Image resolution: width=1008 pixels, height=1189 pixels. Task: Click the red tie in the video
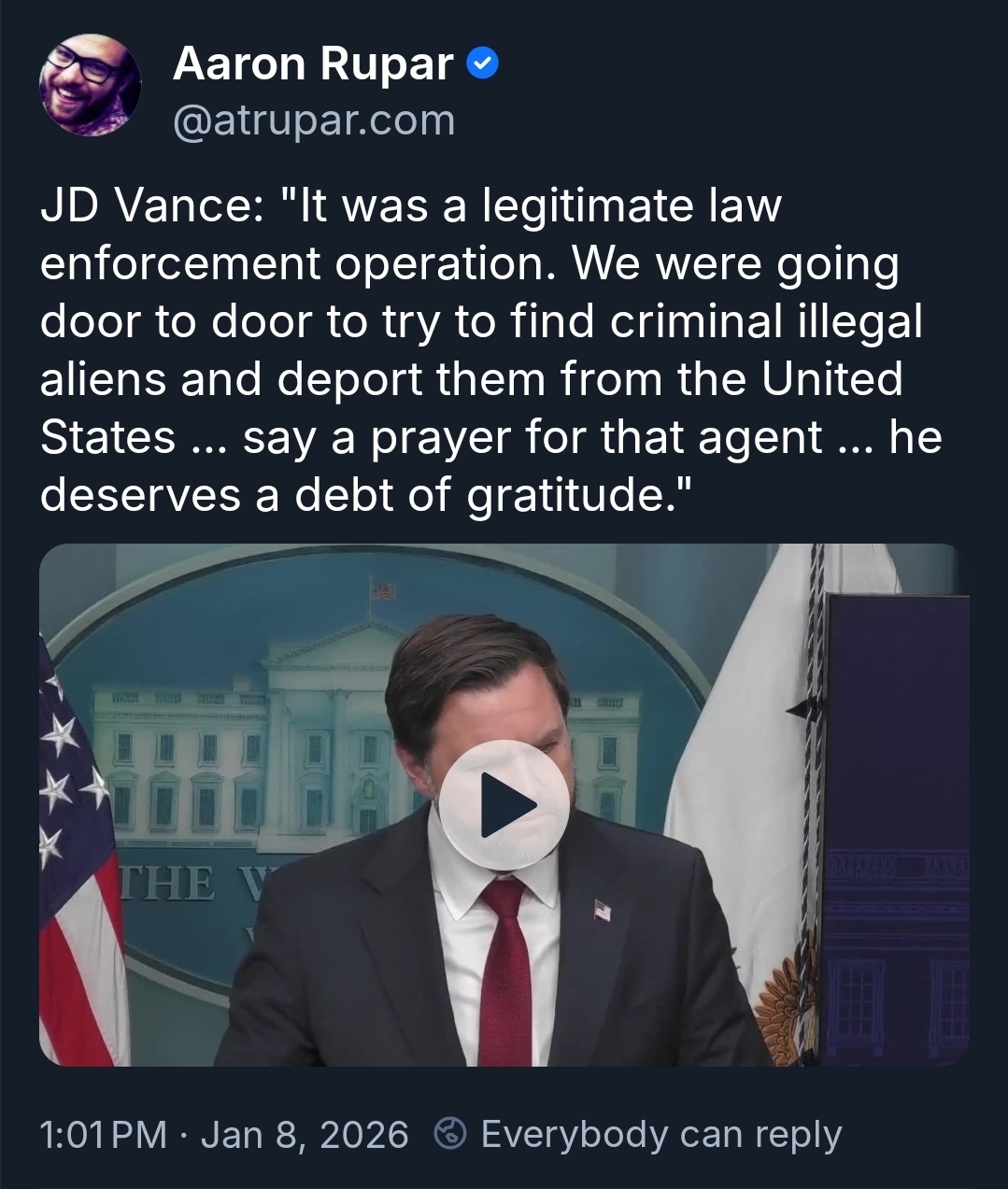point(506,971)
